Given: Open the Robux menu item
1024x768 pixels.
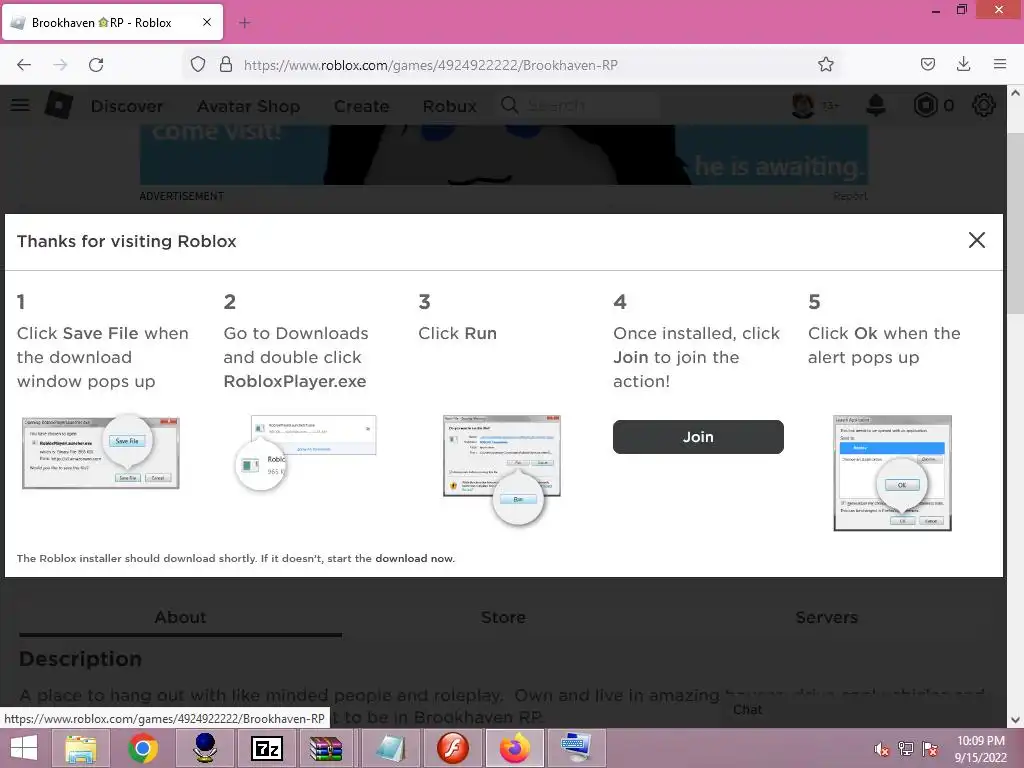Looking at the screenshot, I should point(449,106).
